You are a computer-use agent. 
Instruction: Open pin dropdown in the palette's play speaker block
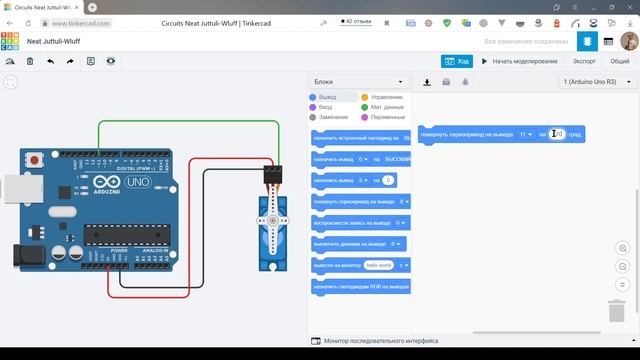401,223
